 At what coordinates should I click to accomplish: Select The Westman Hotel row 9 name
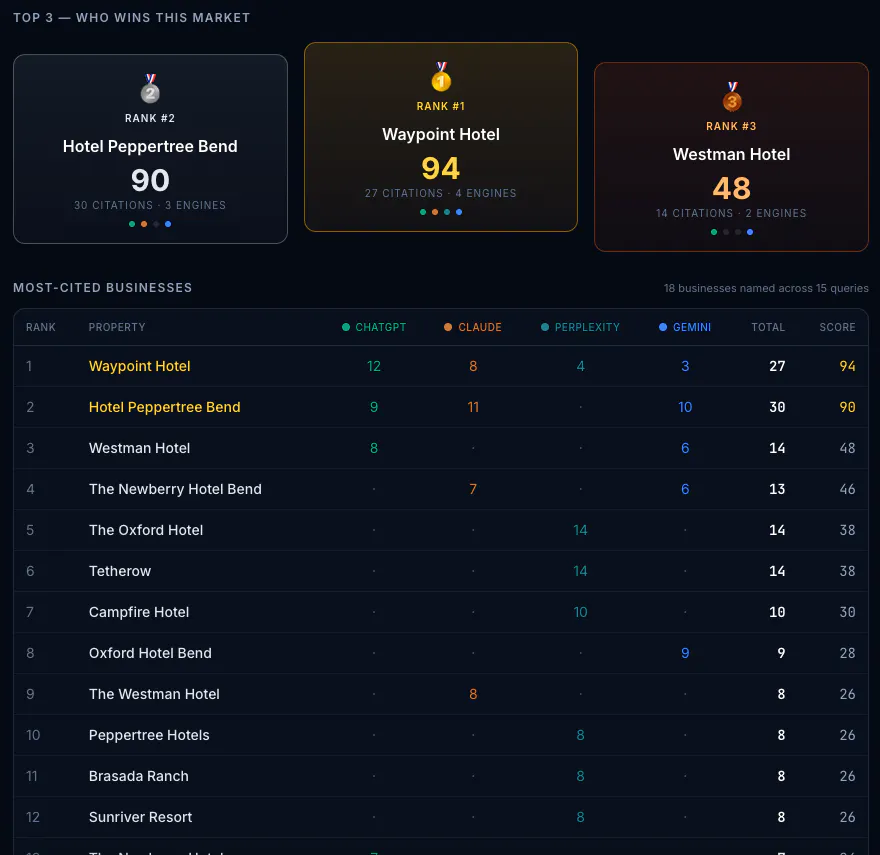[x=154, y=694]
